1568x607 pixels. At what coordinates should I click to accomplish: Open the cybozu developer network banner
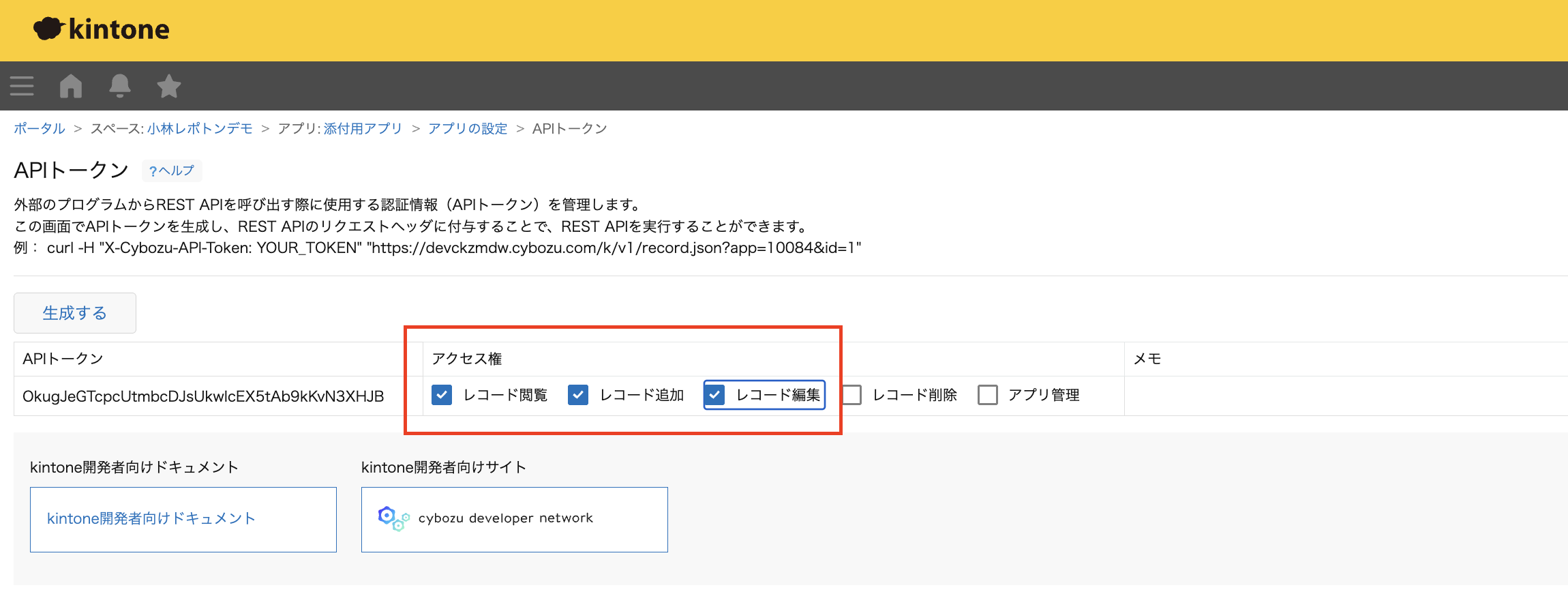coord(515,520)
